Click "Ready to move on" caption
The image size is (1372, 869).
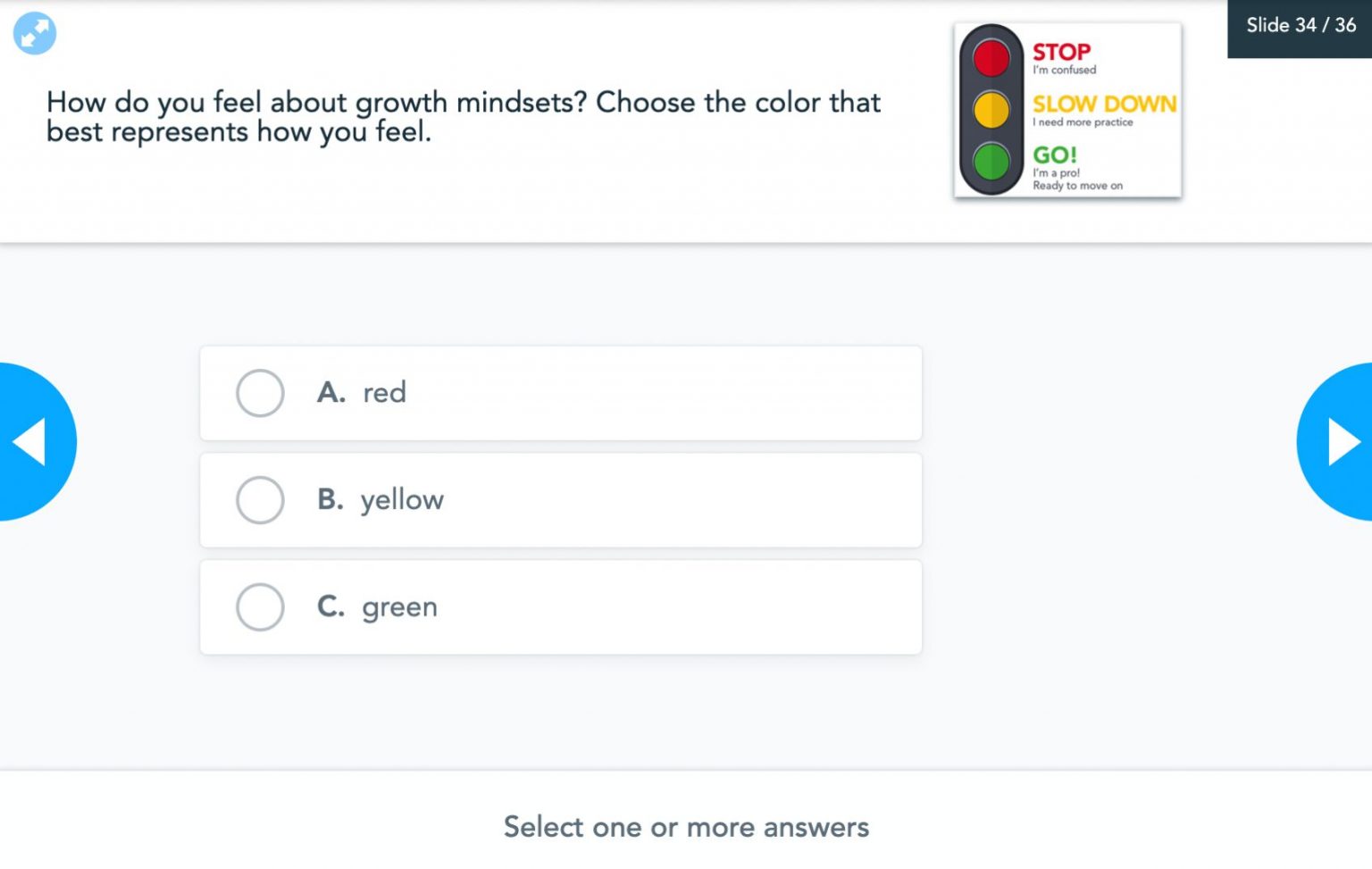click(x=1077, y=186)
